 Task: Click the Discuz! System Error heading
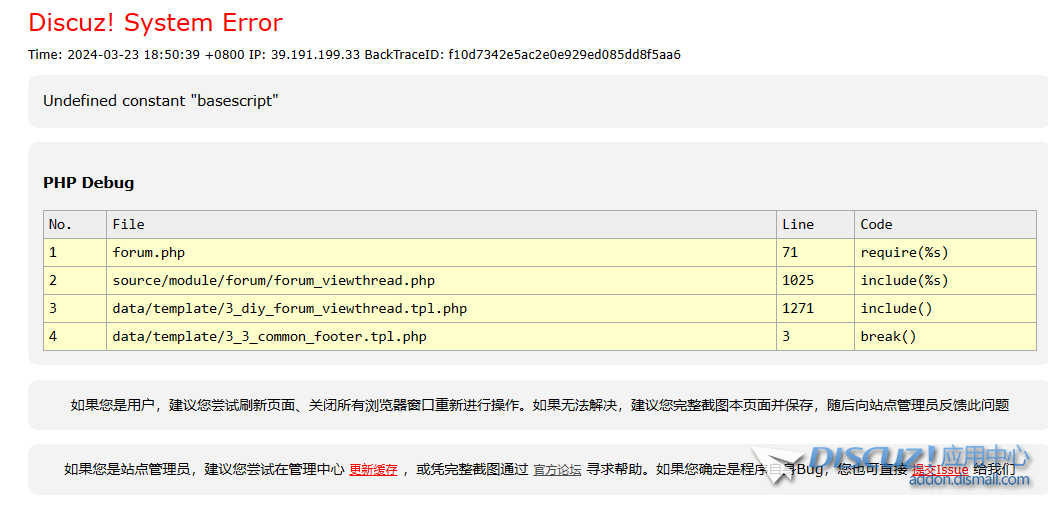click(x=155, y=23)
